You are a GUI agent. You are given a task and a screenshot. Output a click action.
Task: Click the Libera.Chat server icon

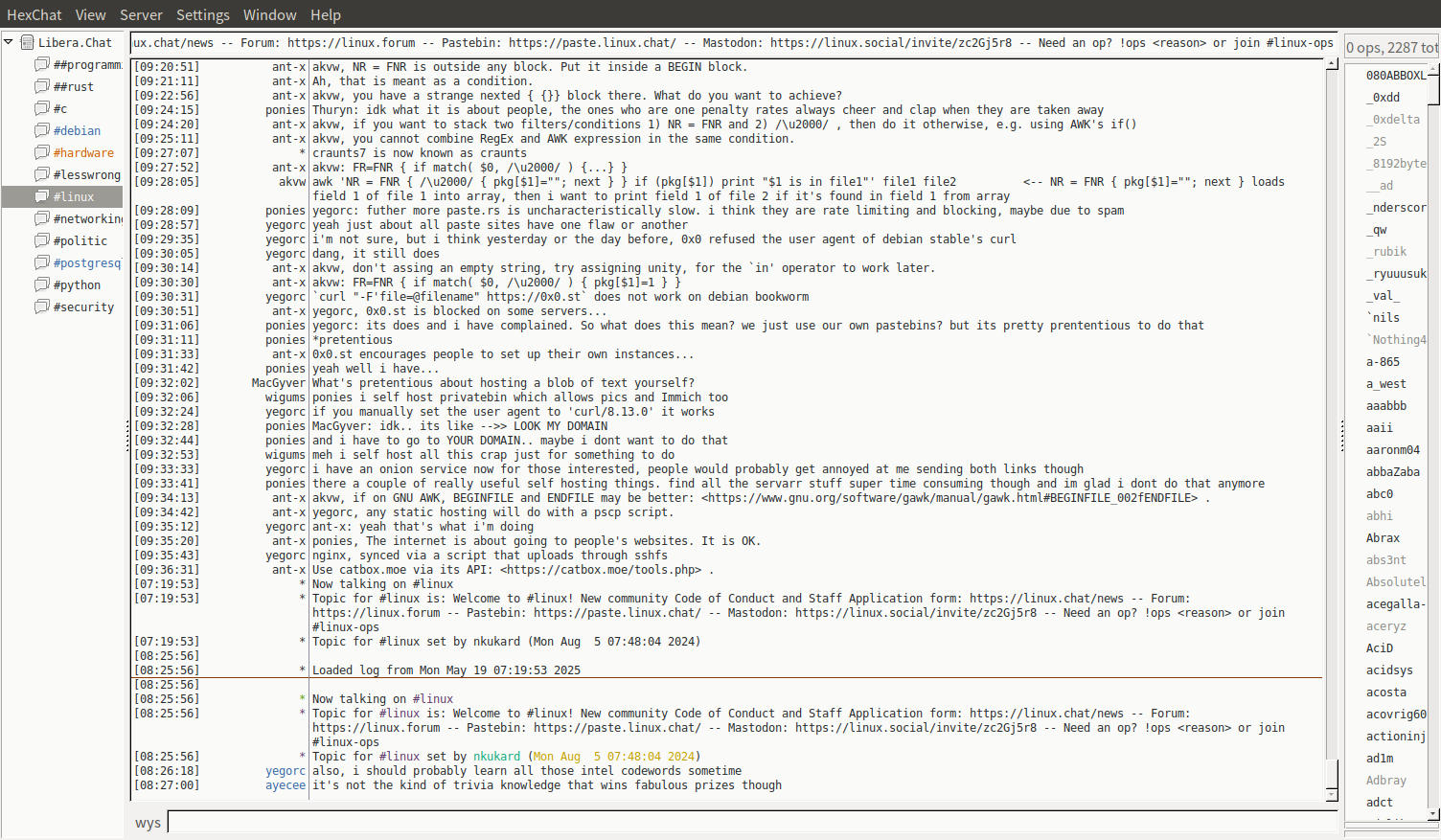(28, 42)
